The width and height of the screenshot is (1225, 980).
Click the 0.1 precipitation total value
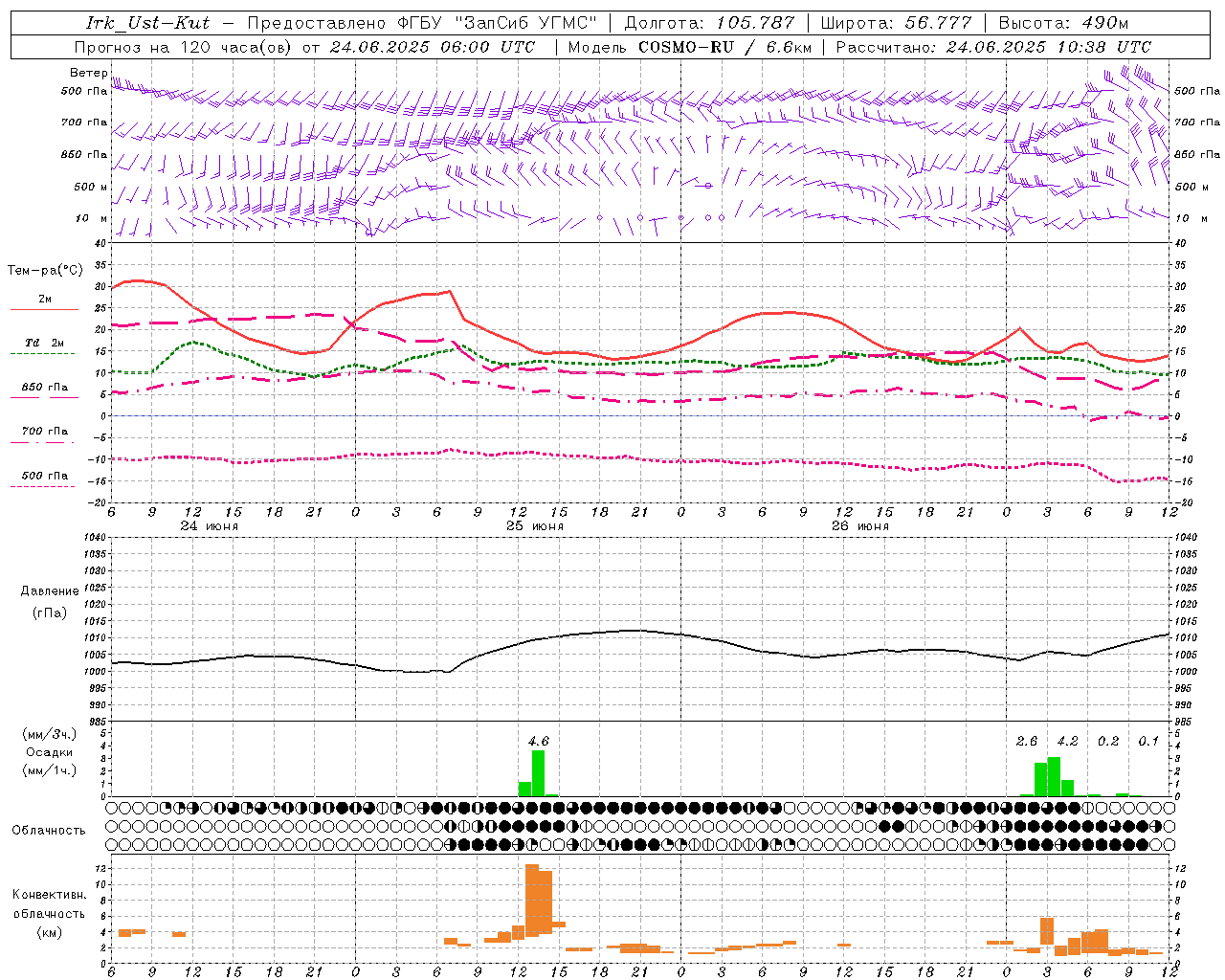[x=1148, y=741]
